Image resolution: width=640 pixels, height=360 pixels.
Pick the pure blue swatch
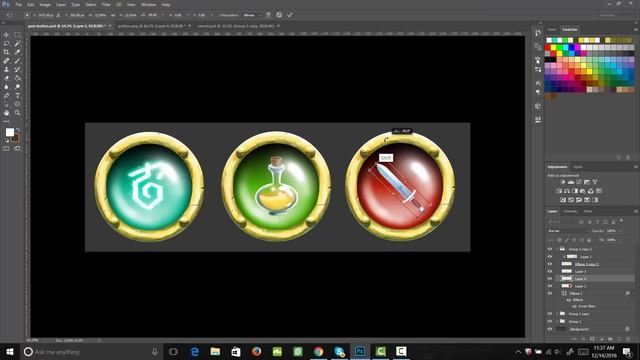pyautogui.click(x=571, y=48)
